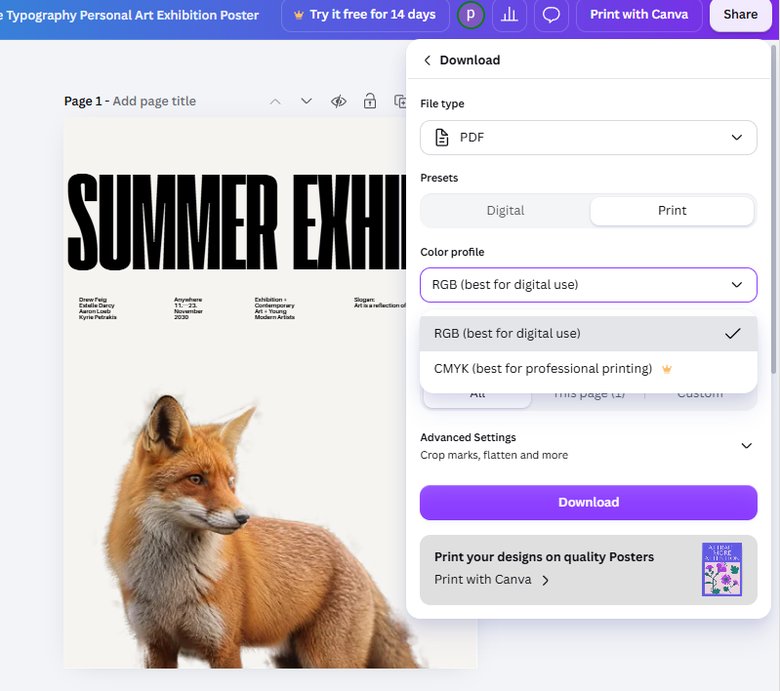Click the PDF document icon in File type
Image resolution: width=780 pixels, height=691 pixels.
click(x=441, y=137)
